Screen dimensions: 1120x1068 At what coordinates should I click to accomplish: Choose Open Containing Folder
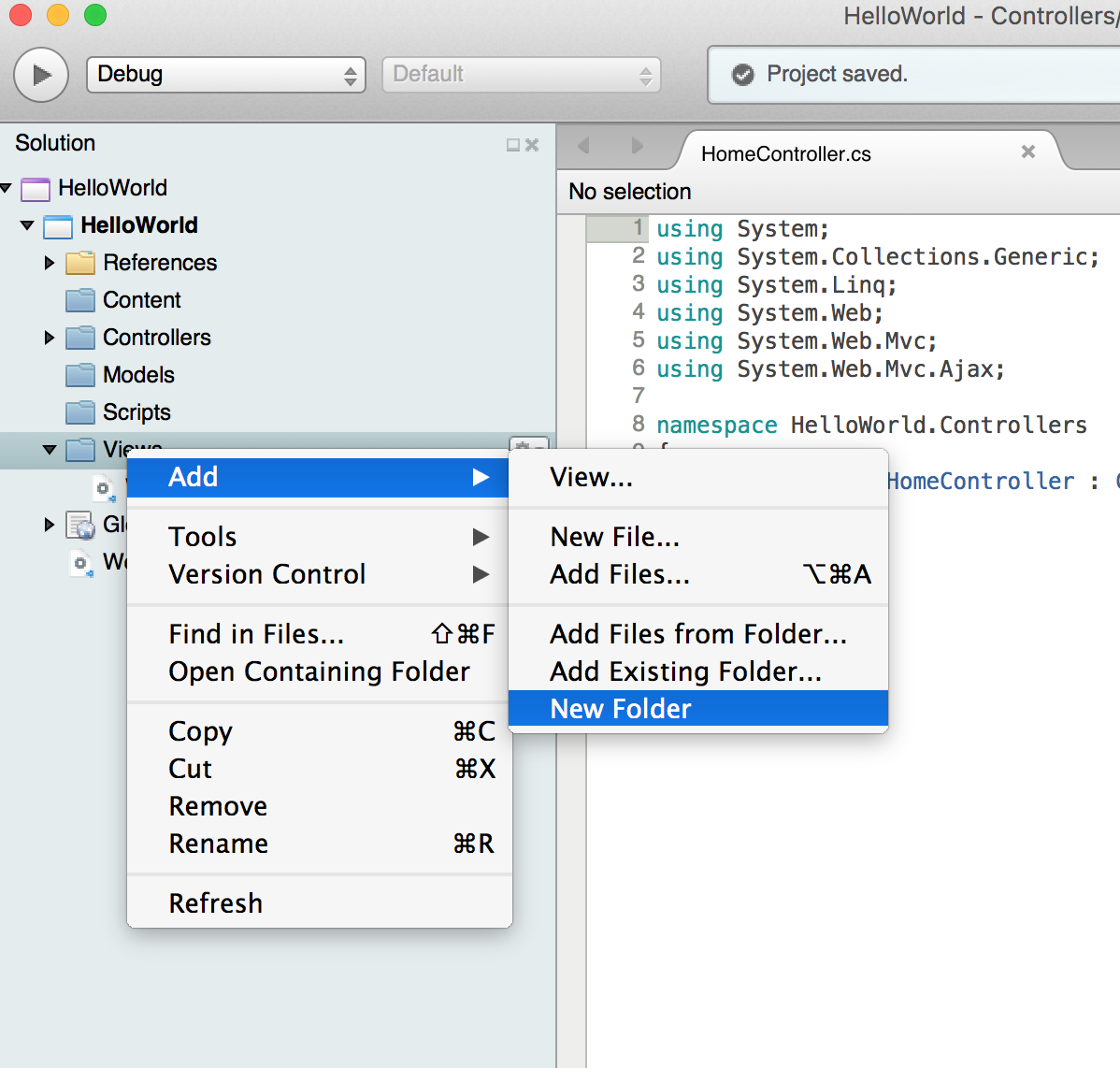(318, 671)
